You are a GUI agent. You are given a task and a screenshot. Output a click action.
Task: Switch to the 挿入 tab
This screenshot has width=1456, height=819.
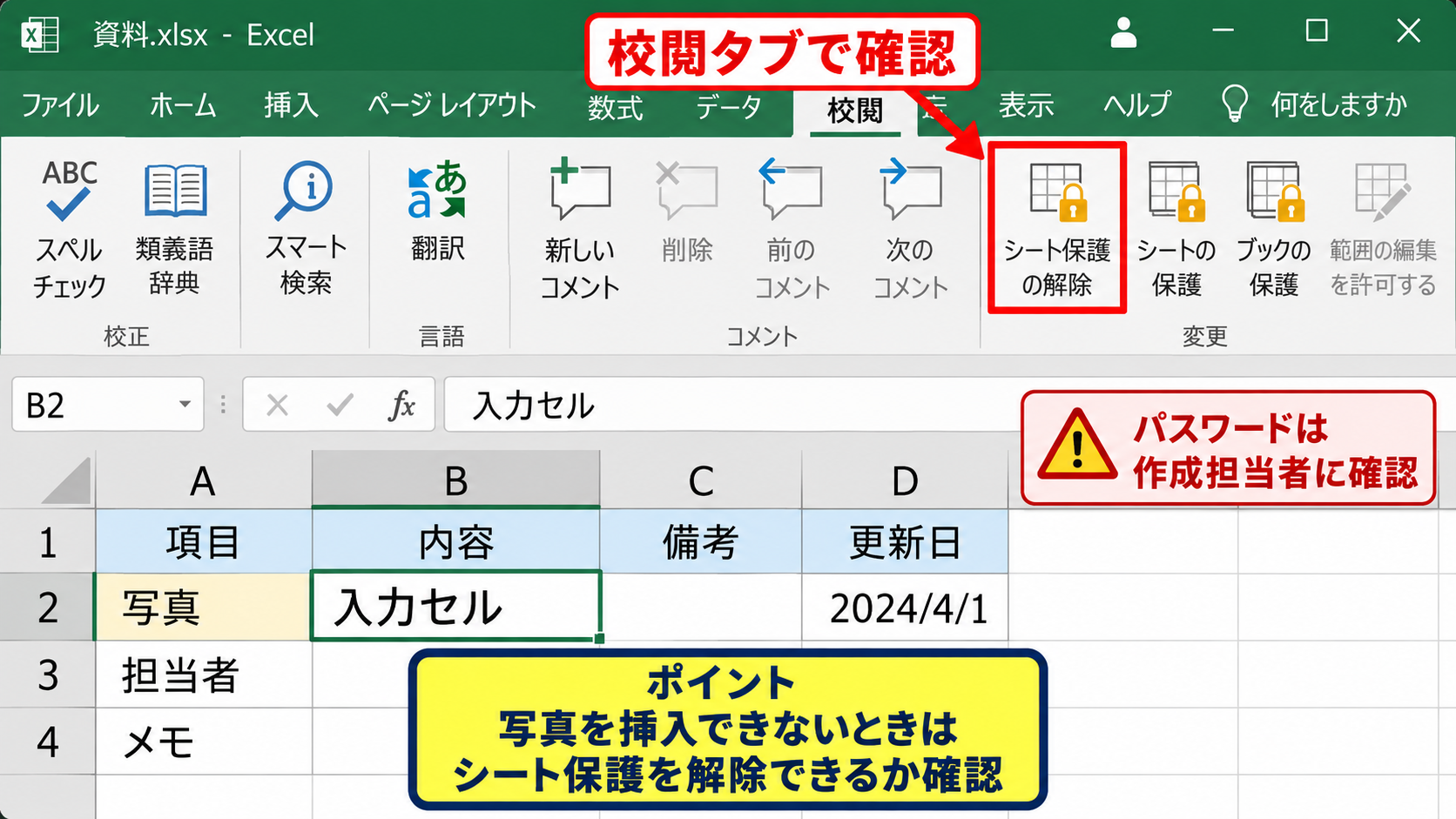click(x=292, y=105)
